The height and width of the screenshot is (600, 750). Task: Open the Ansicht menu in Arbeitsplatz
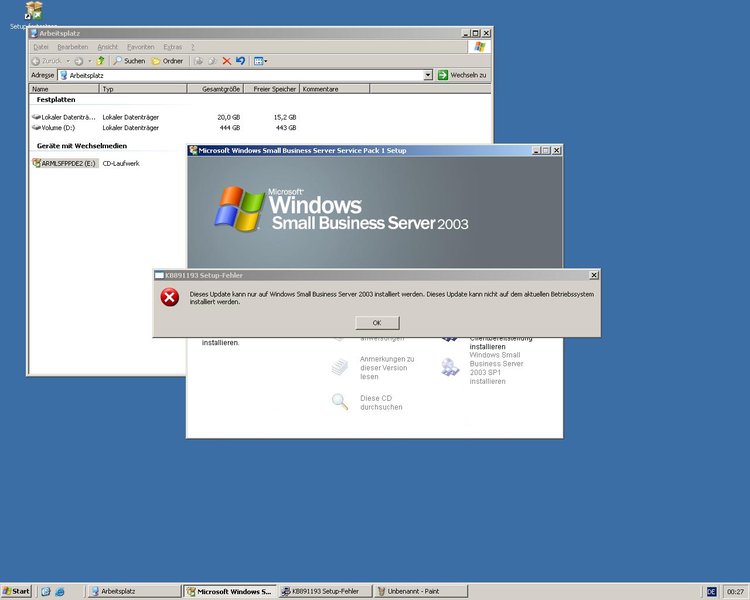(x=108, y=47)
